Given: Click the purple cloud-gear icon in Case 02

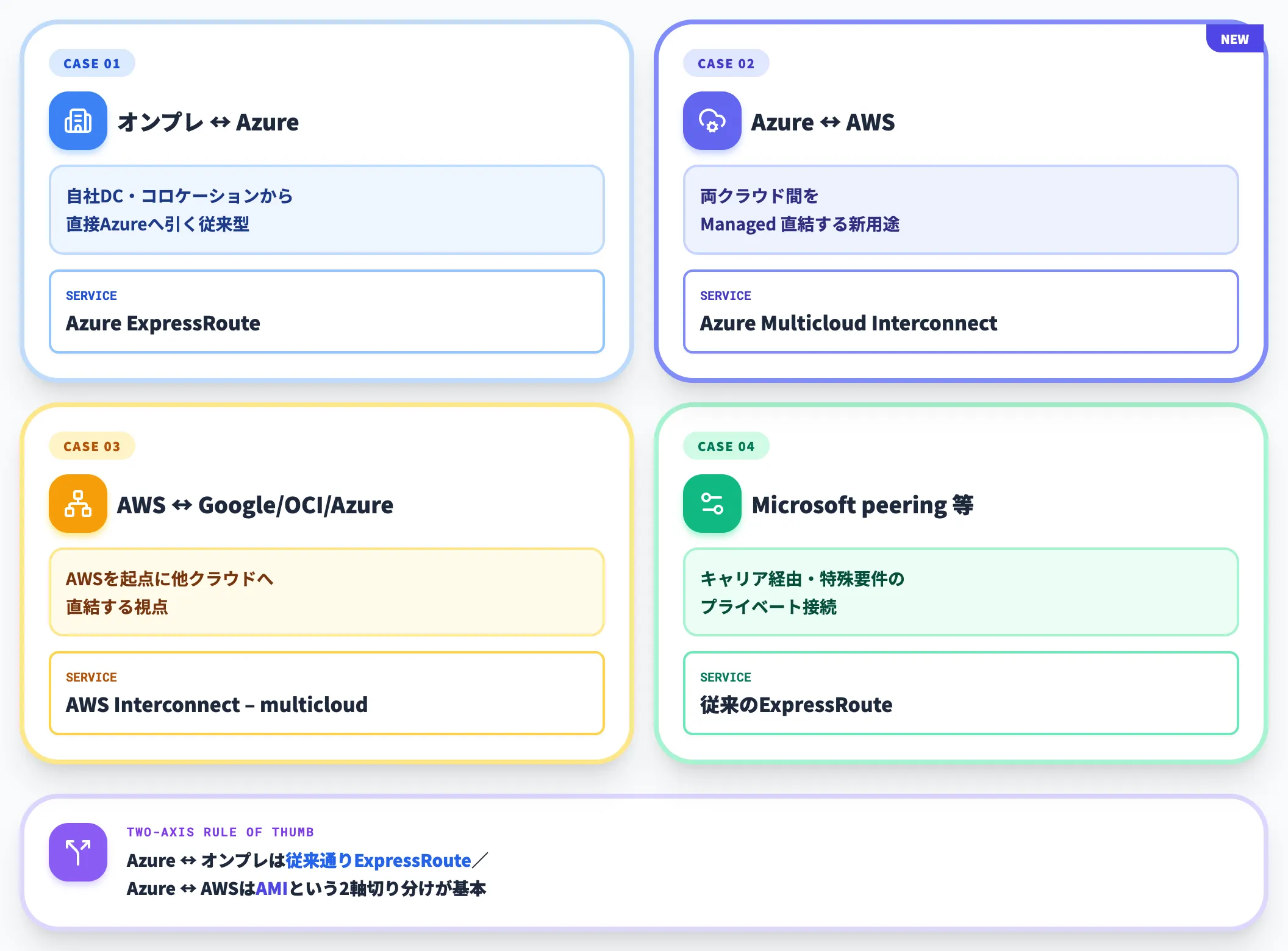Looking at the screenshot, I should (x=712, y=121).
